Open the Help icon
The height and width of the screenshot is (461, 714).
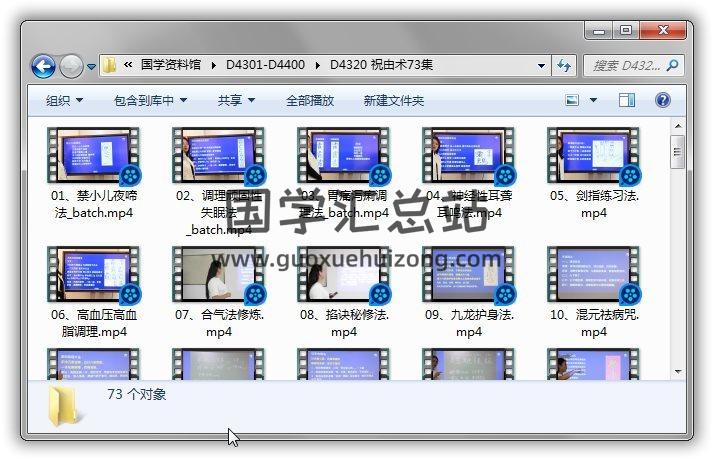(x=663, y=100)
